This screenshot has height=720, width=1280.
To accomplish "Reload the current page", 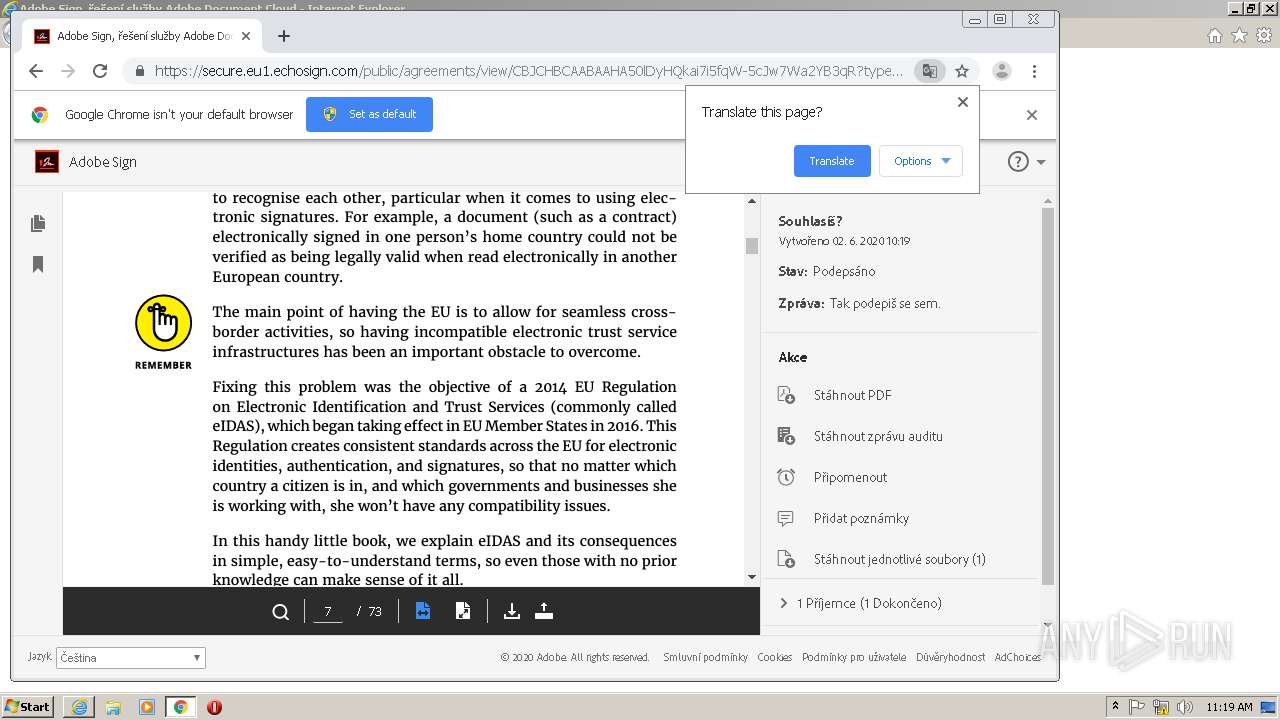I will pos(100,71).
